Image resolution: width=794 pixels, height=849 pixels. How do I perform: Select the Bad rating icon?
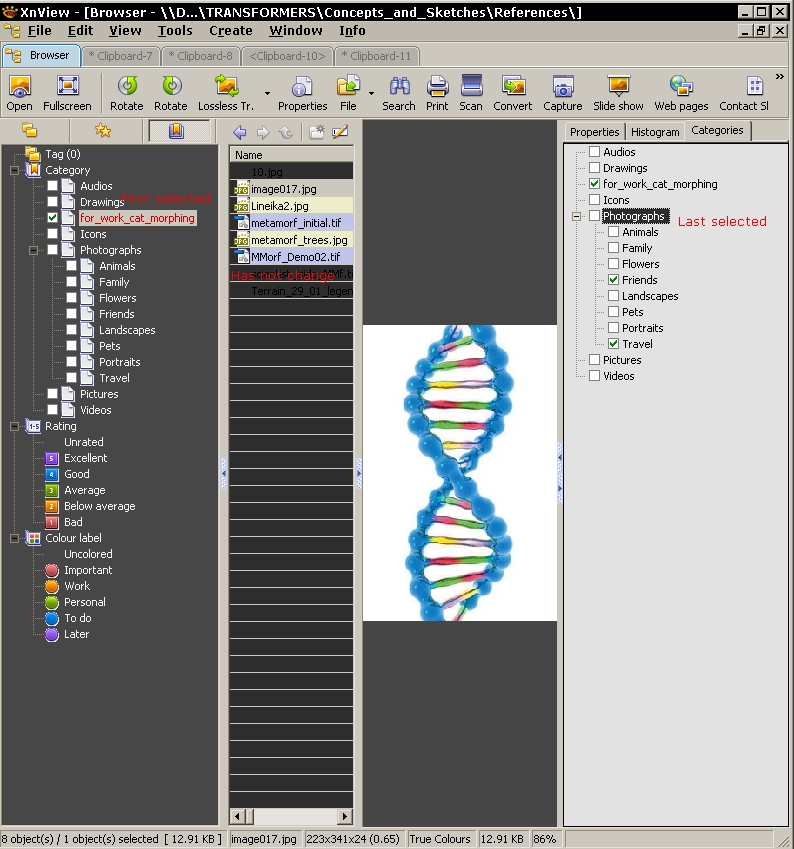[51, 523]
